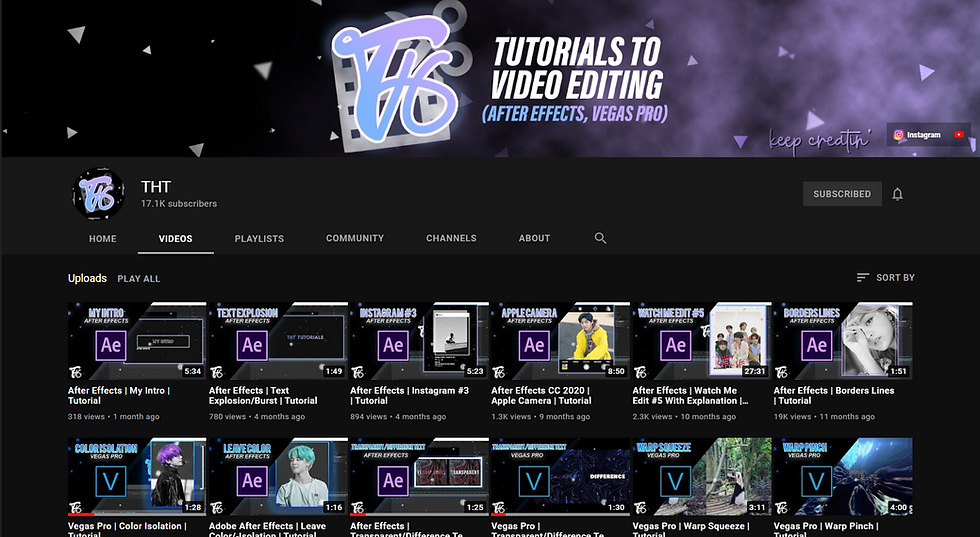Click title 'After Effects | Text Explosion/Burst | Tutorial'
The image size is (980, 537).
click(263, 396)
